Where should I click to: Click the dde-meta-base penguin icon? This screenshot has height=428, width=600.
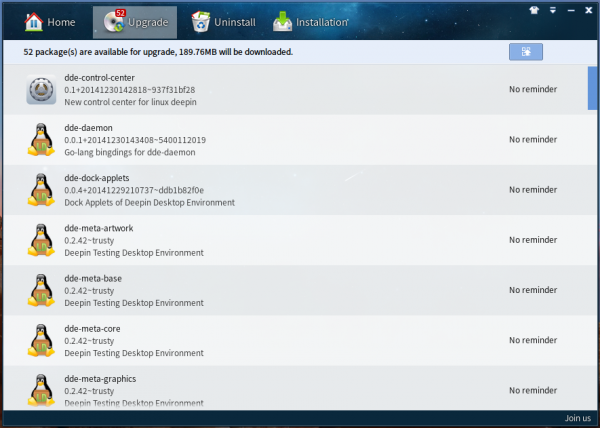click(x=41, y=290)
